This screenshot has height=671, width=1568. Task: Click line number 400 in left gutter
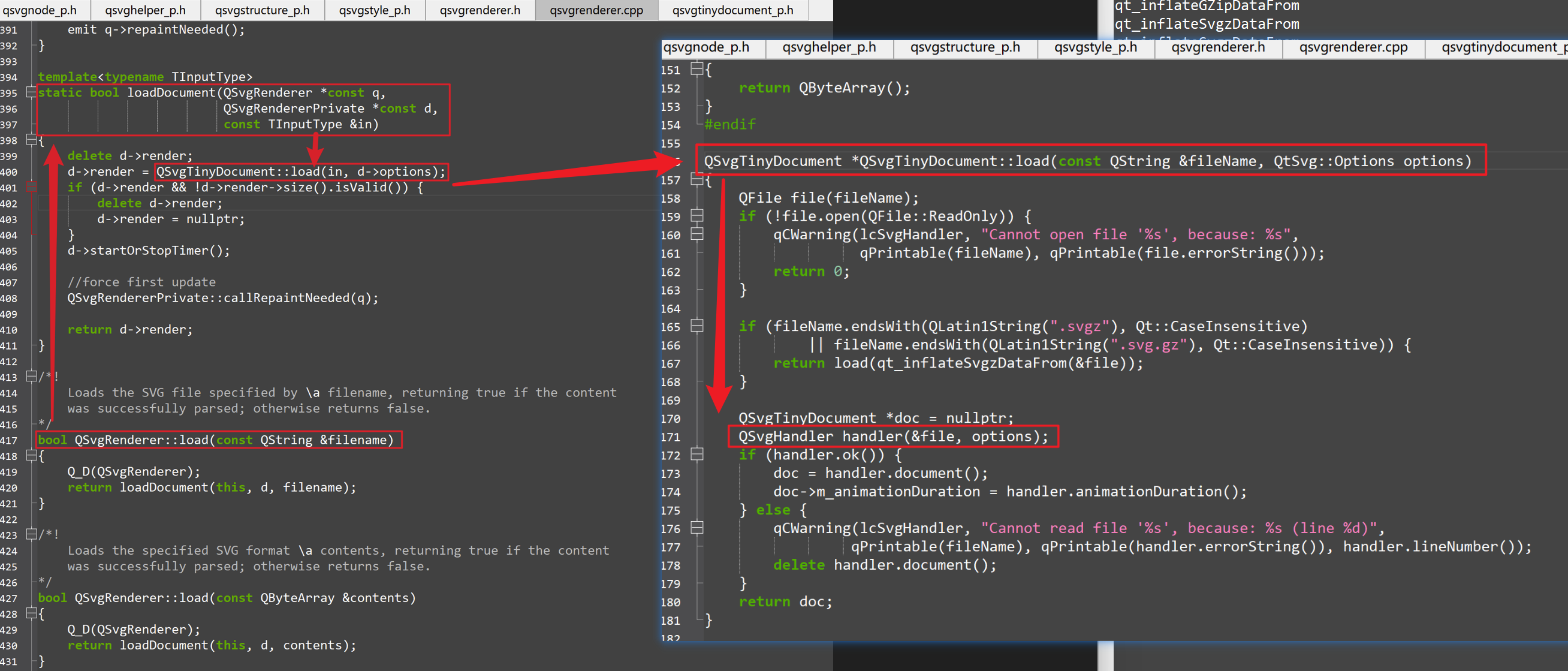[x=9, y=172]
